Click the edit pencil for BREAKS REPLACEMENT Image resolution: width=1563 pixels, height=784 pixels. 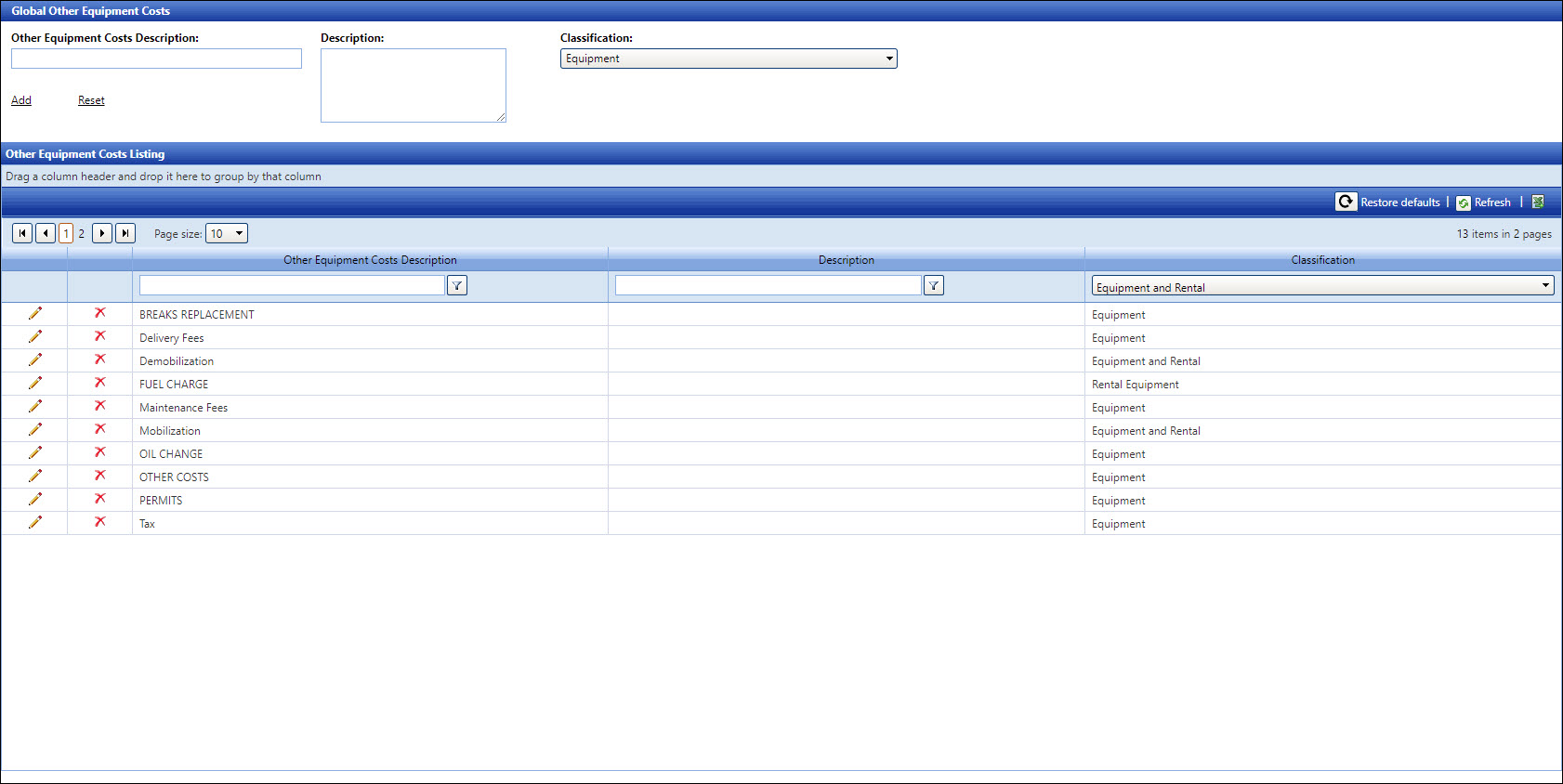pyautogui.click(x=35, y=314)
